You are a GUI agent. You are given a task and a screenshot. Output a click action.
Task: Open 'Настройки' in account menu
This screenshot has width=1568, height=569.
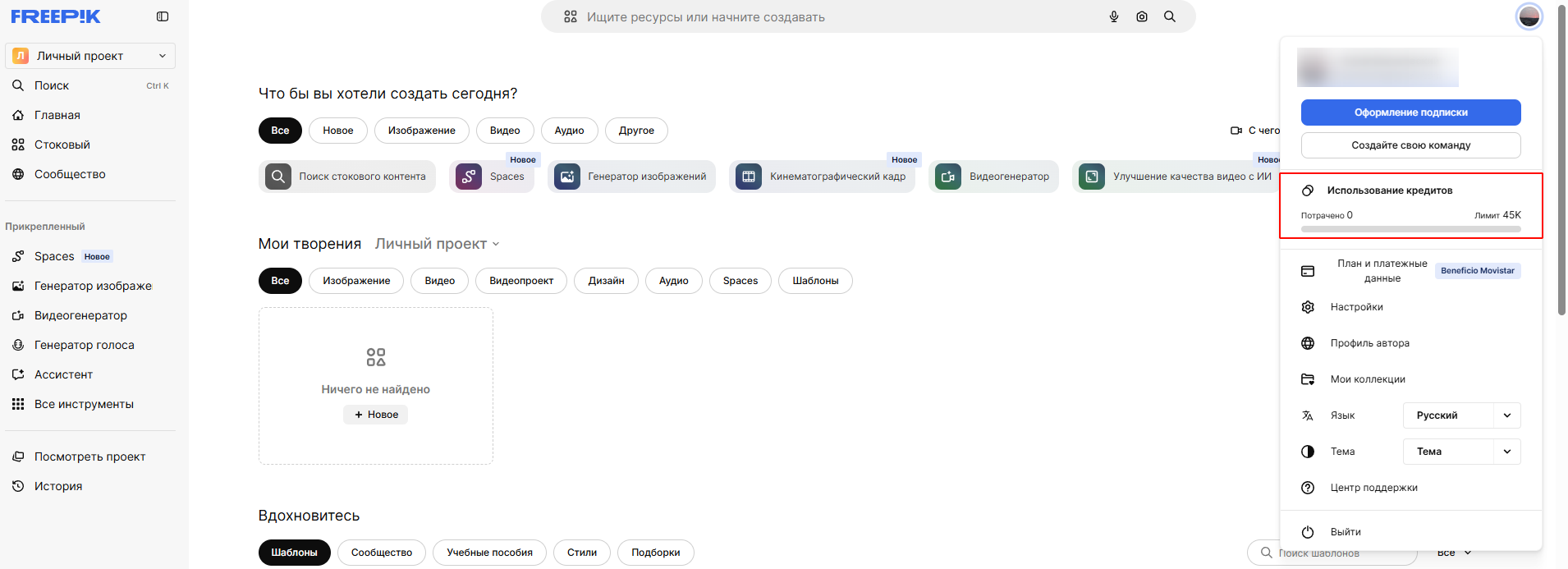(x=1356, y=307)
